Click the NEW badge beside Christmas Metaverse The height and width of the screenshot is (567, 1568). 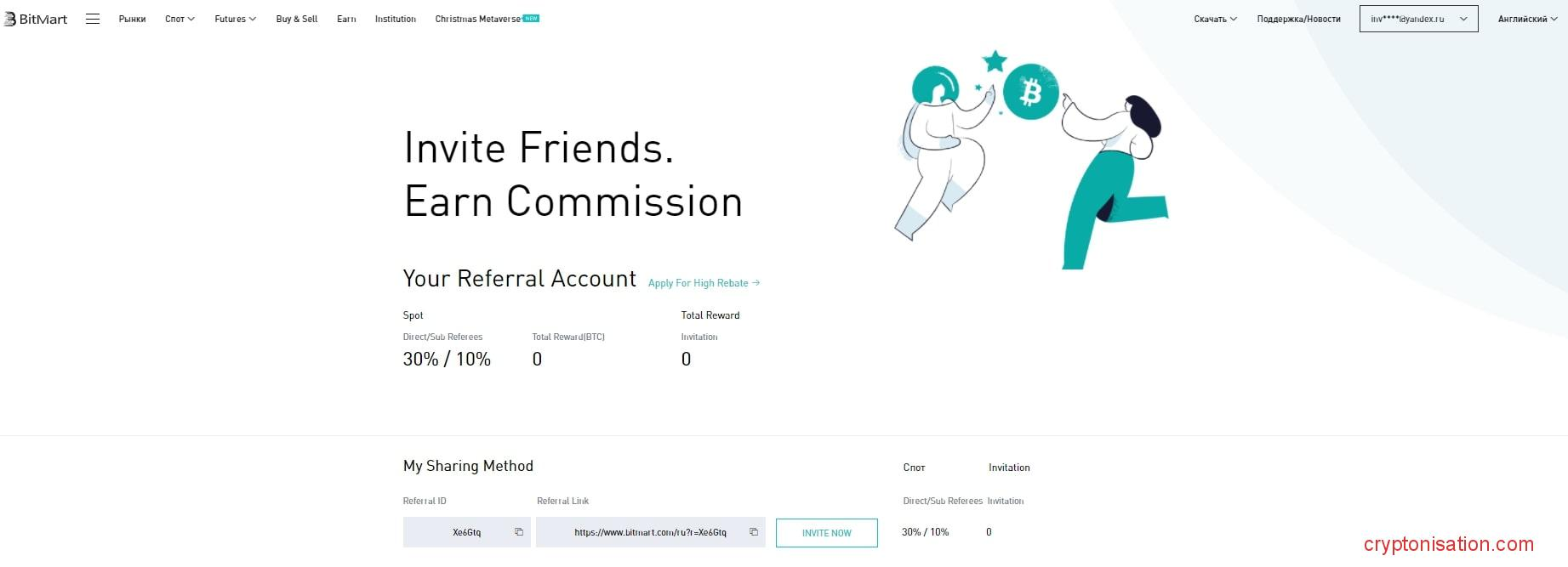pyautogui.click(x=532, y=18)
